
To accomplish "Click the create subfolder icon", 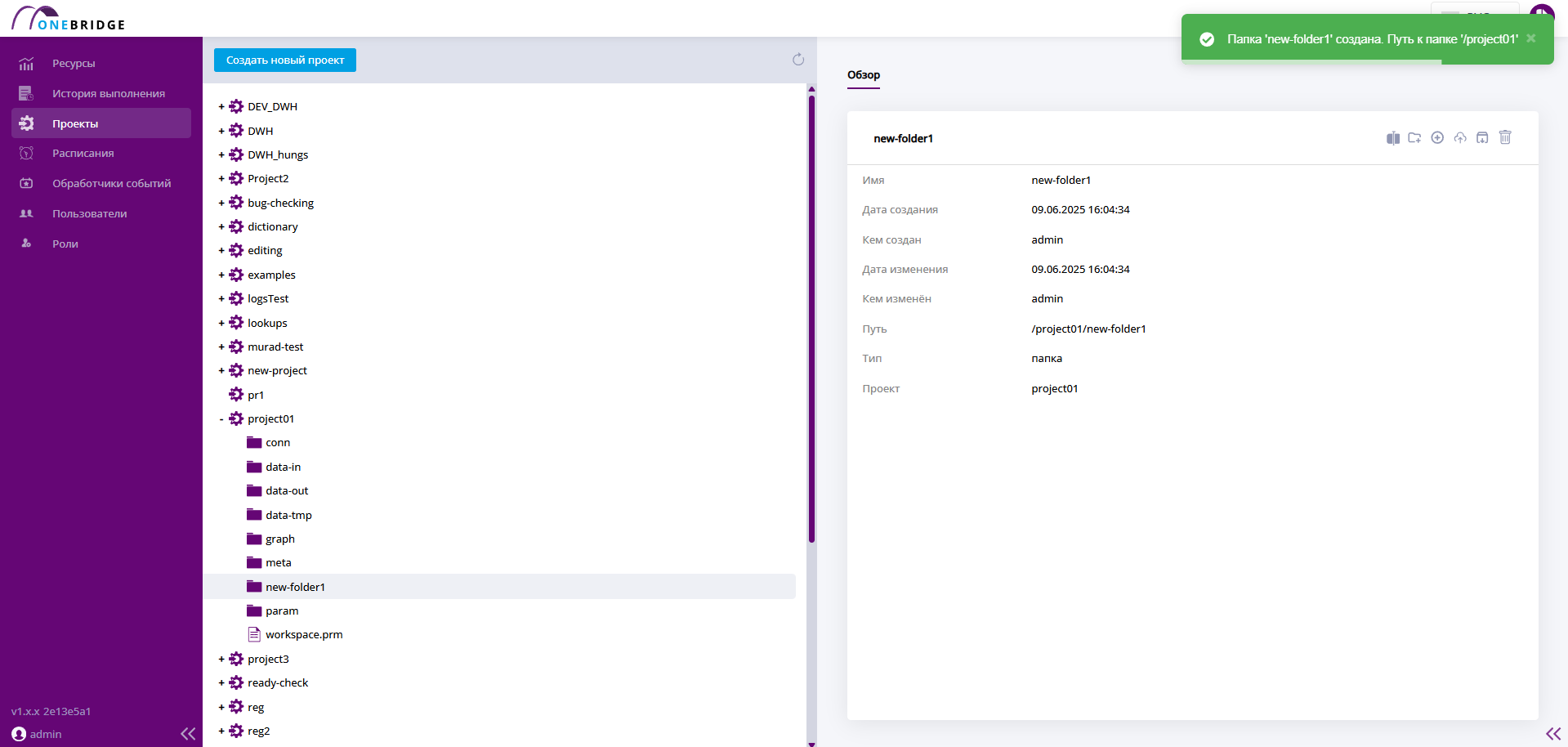I will [1414, 138].
